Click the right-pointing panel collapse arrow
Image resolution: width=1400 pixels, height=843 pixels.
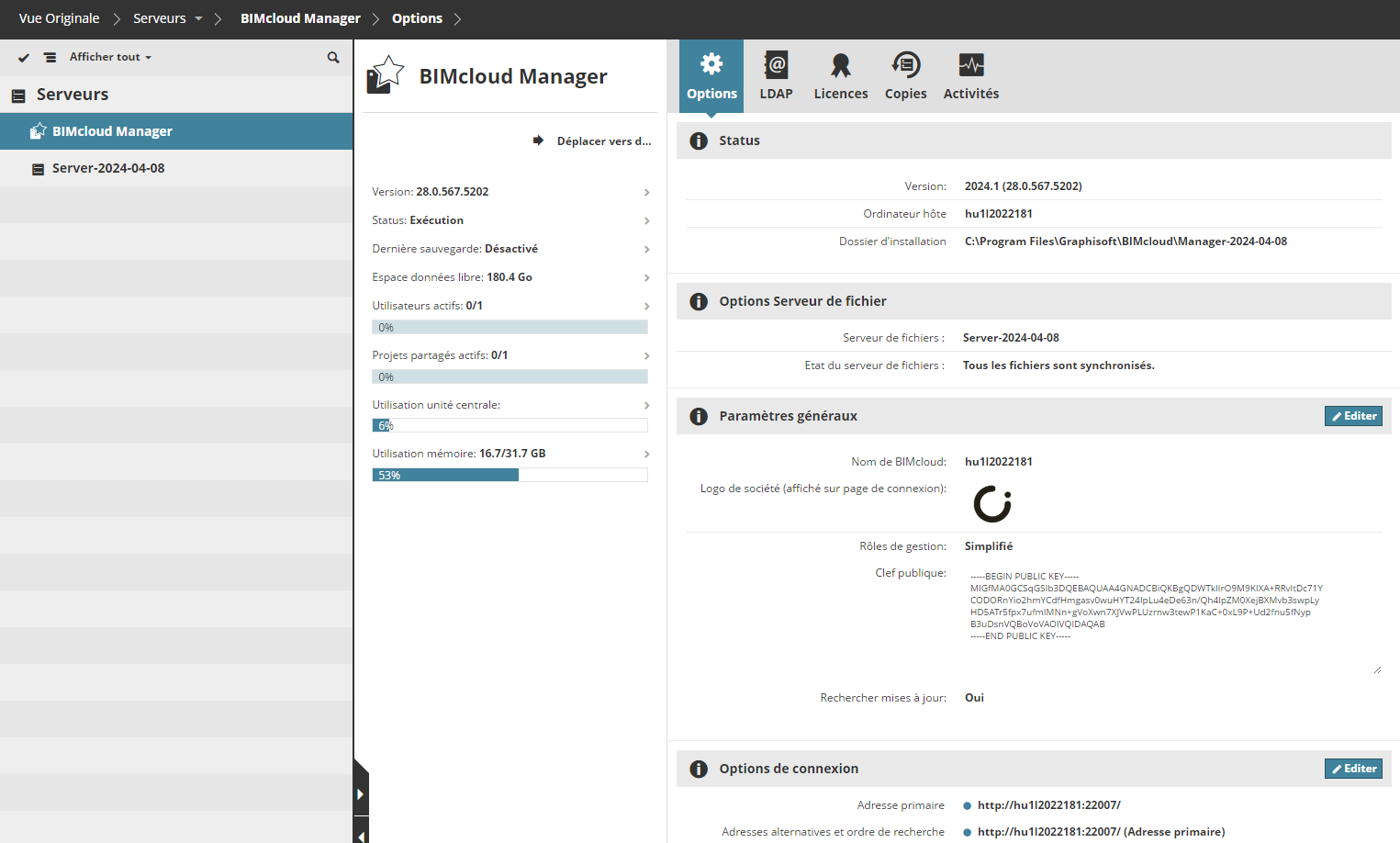click(361, 794)
